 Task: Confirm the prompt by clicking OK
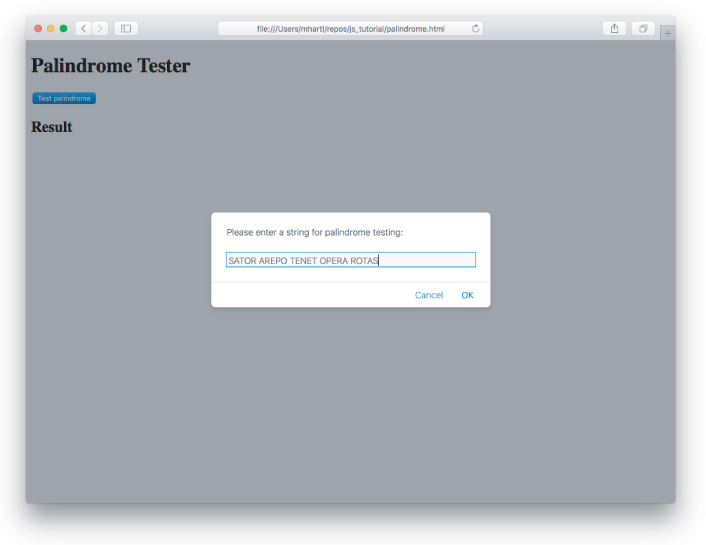467,295
